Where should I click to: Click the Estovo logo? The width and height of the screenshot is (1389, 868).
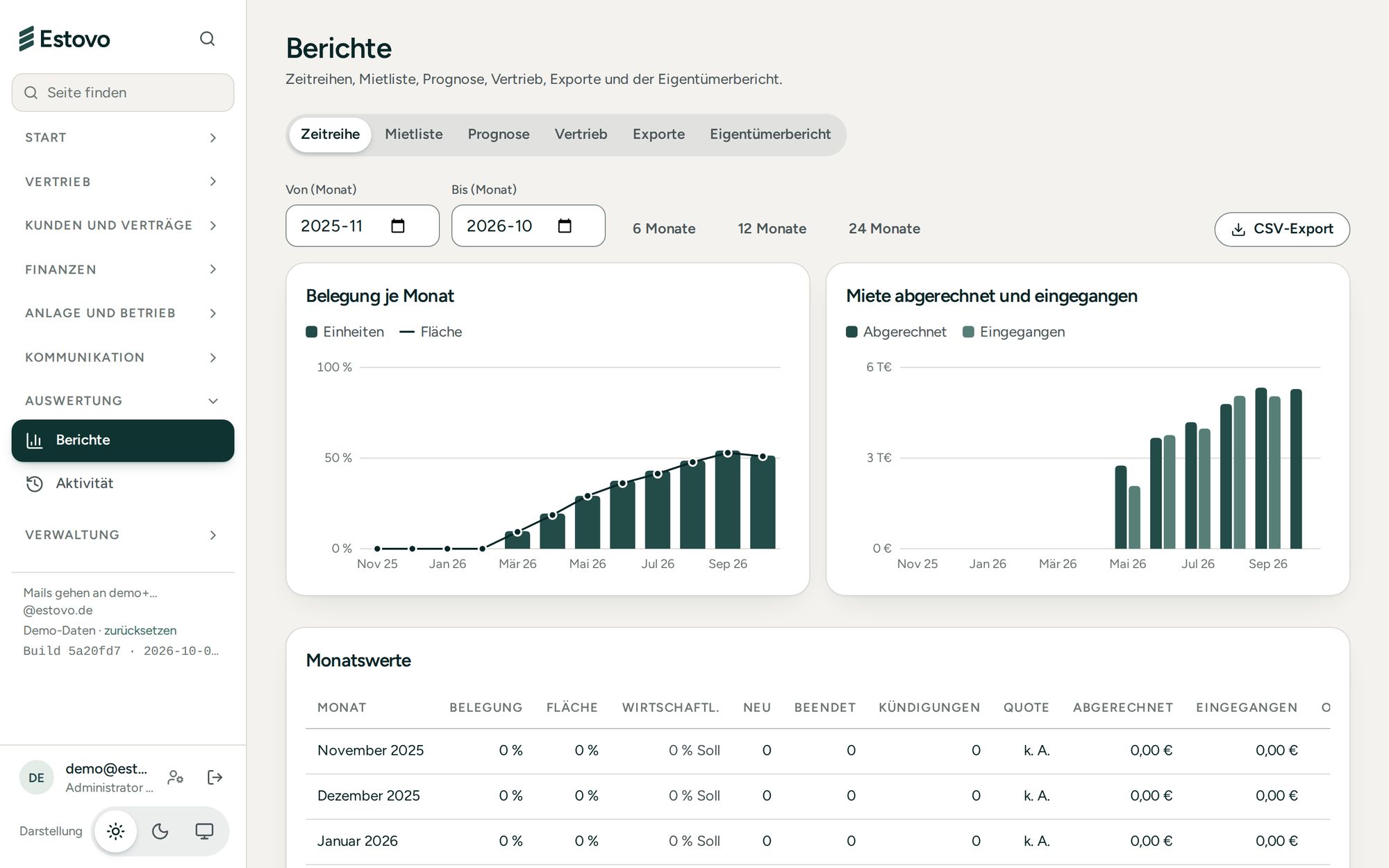tap(64, 38)
